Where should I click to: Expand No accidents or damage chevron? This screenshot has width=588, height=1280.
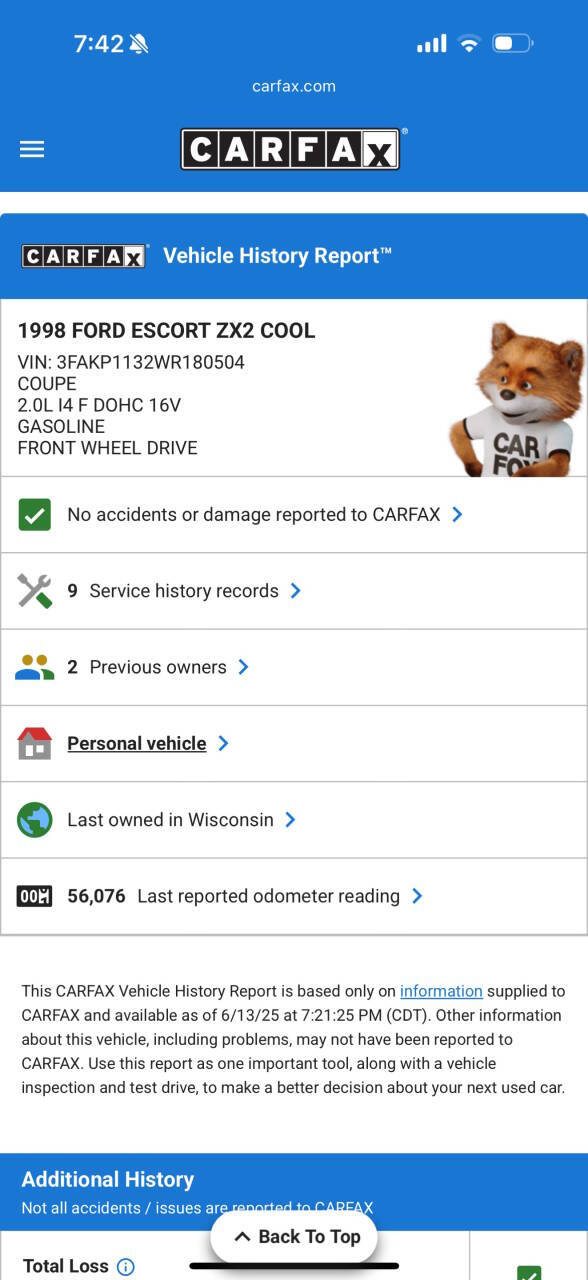(x=457, y=514)
